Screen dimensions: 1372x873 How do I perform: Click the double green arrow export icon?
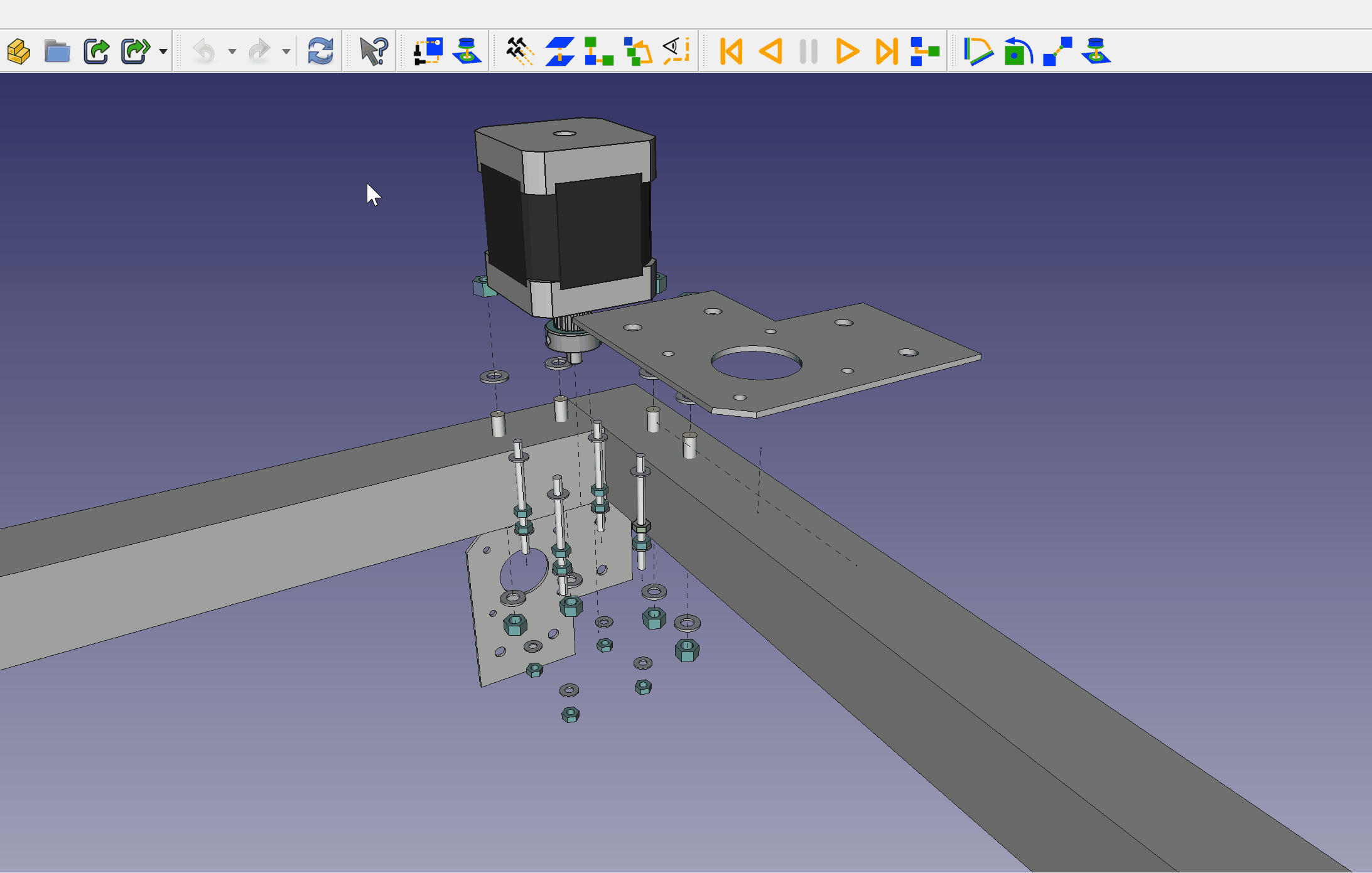tap(135, 51)
